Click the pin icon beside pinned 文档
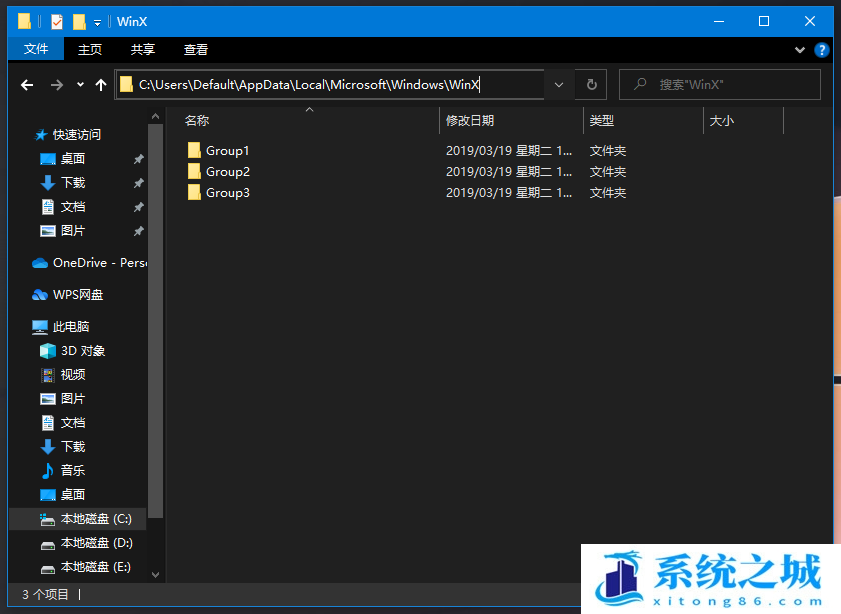 pyautogui.click(x=138, y=207)
